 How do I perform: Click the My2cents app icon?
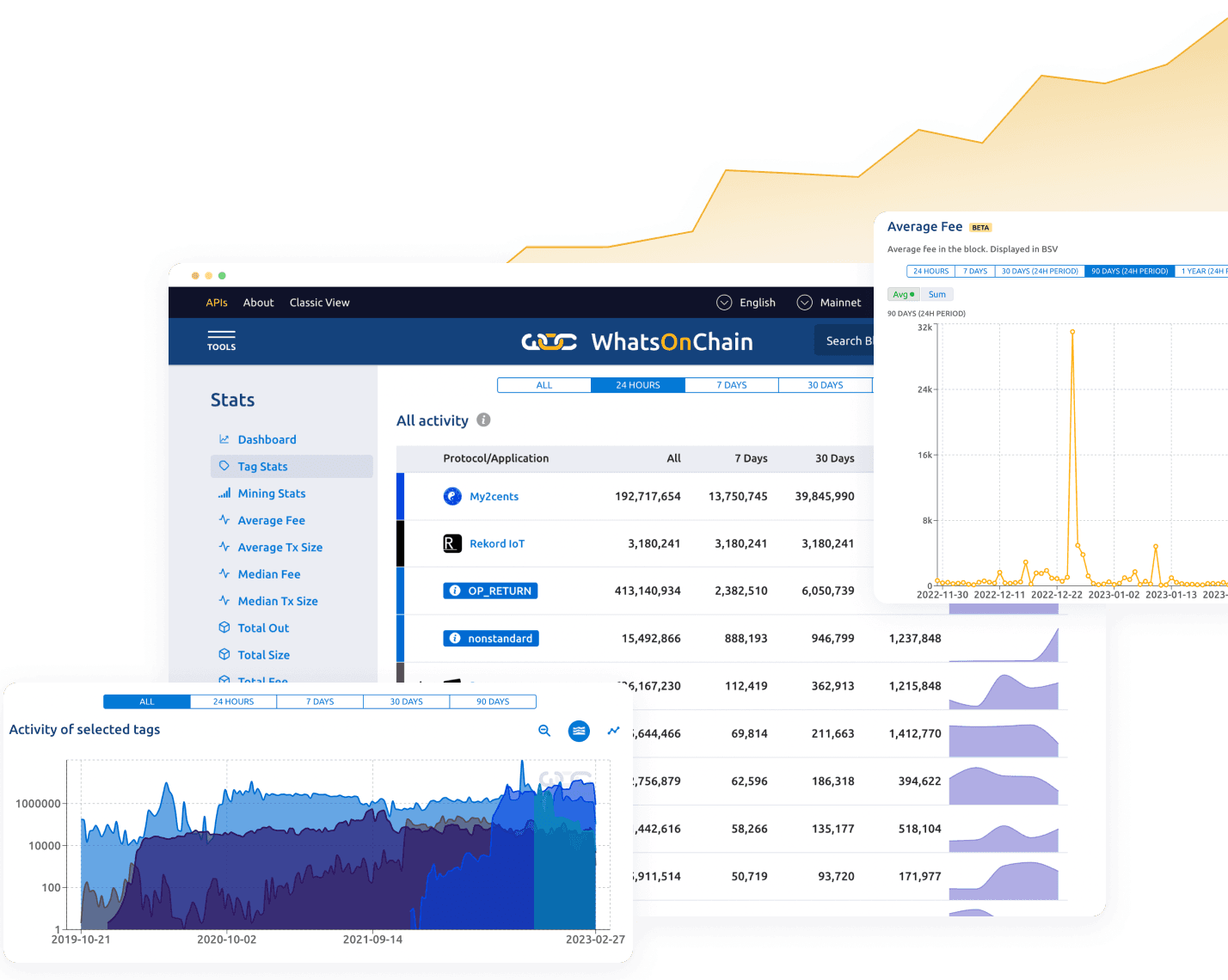452,496
